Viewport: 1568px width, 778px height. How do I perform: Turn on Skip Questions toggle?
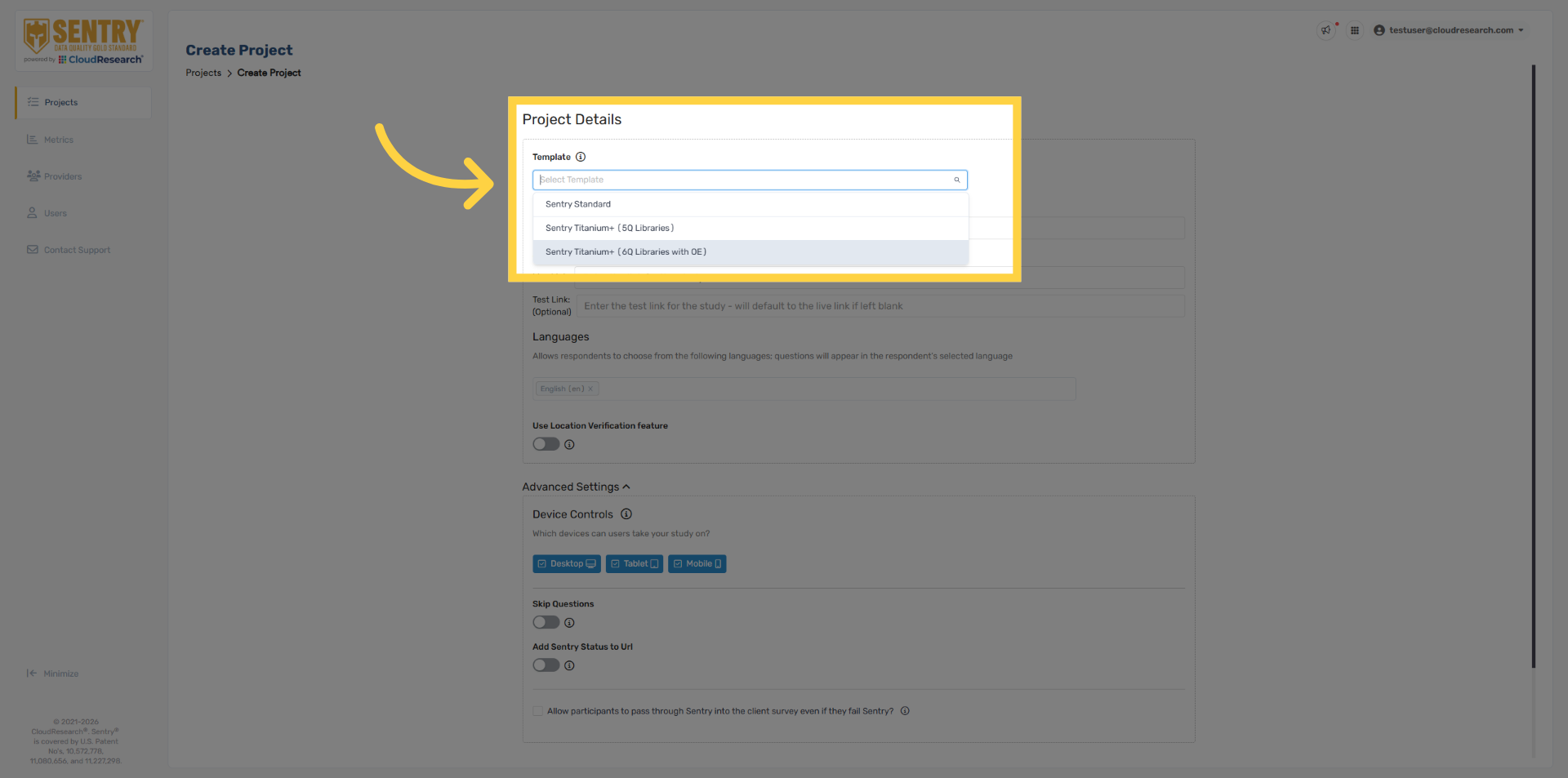coord(546,622)
